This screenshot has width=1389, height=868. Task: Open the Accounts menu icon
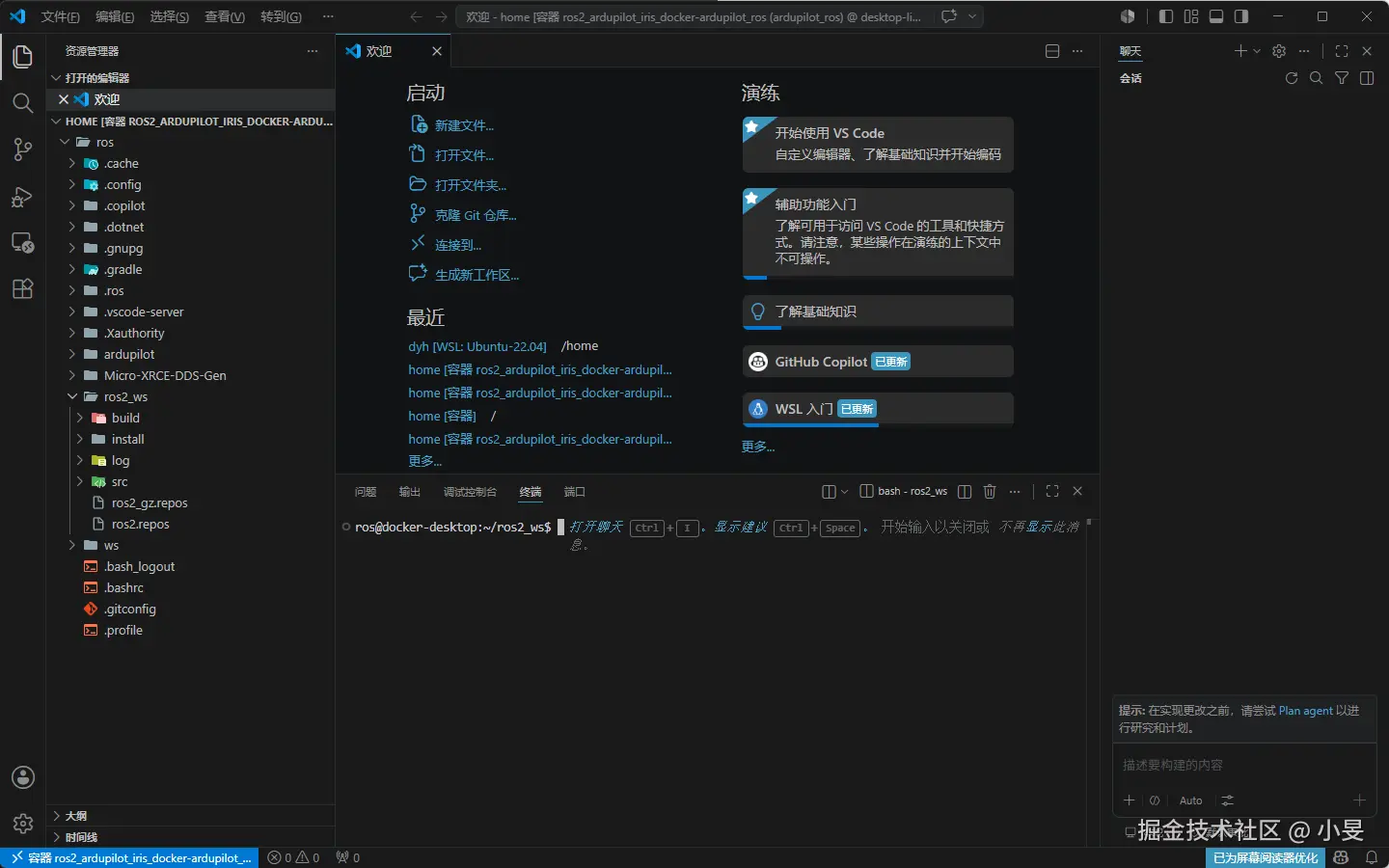[x=23, y=777]
